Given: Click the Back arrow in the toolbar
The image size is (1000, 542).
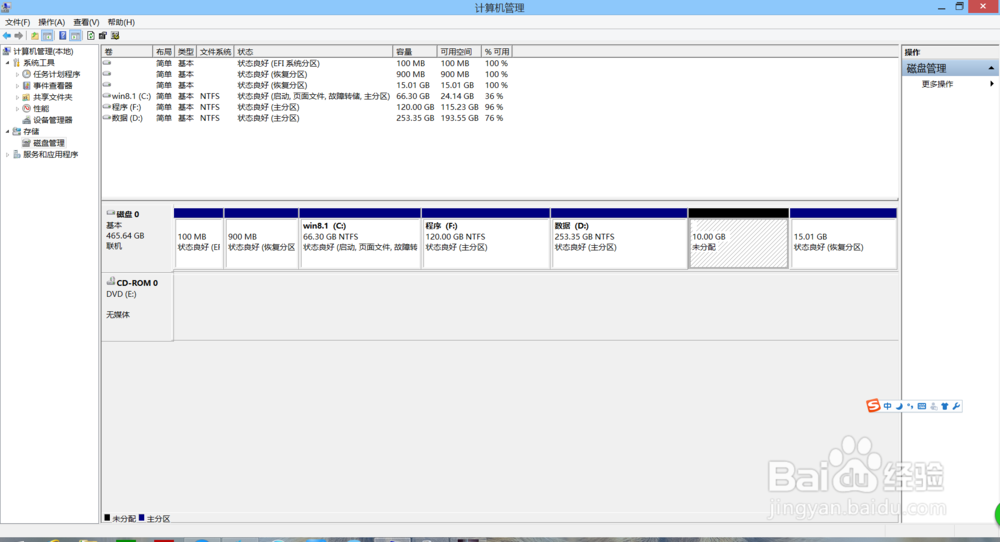Looking at the screenshot, I should tap(6, 36).
